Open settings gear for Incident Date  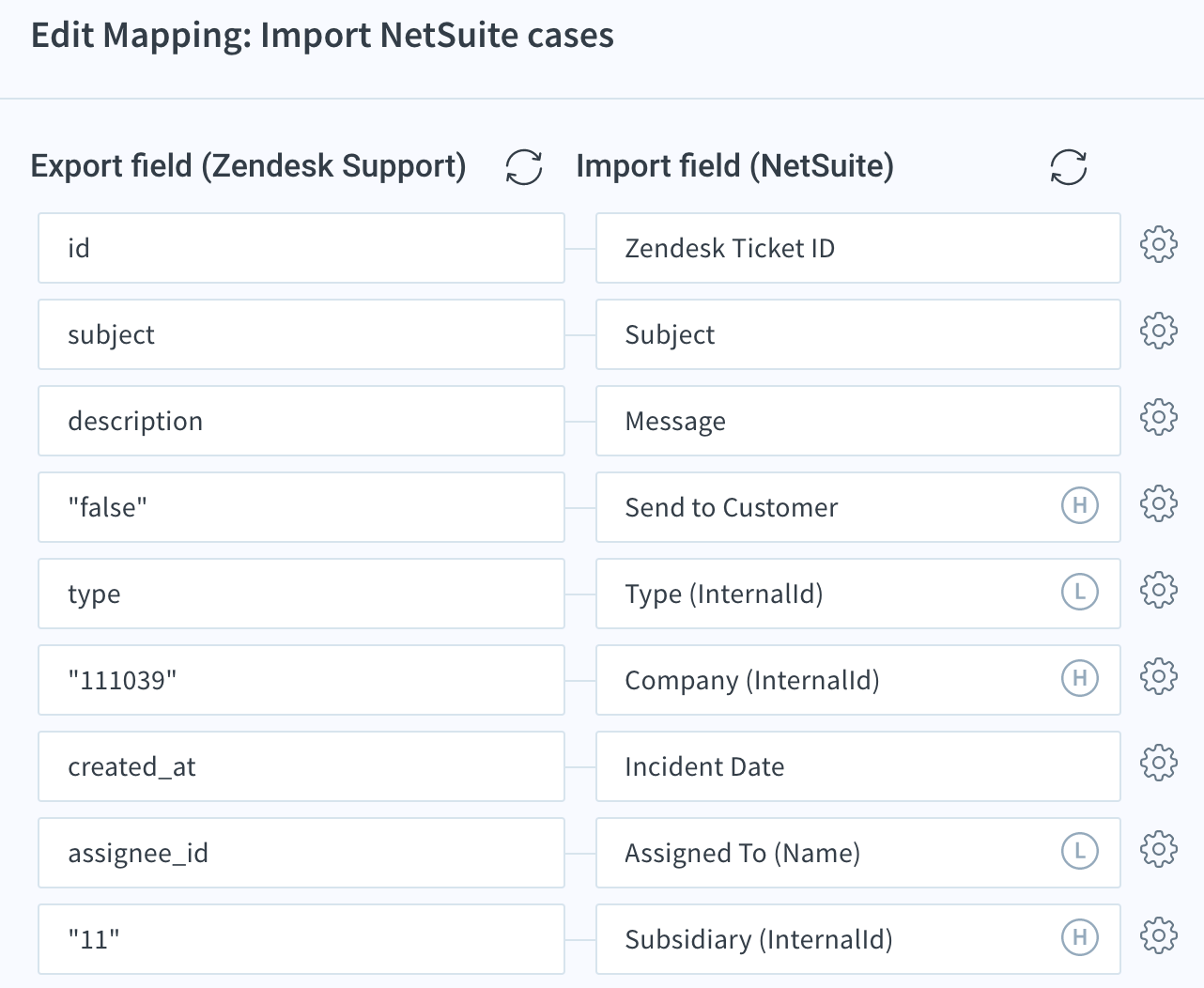[x=1159, y=763]
